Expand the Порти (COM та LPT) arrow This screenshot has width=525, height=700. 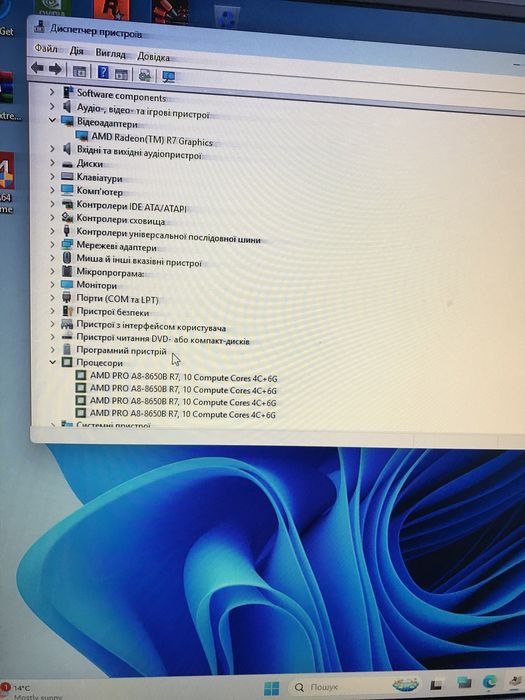tap(52, 297)
